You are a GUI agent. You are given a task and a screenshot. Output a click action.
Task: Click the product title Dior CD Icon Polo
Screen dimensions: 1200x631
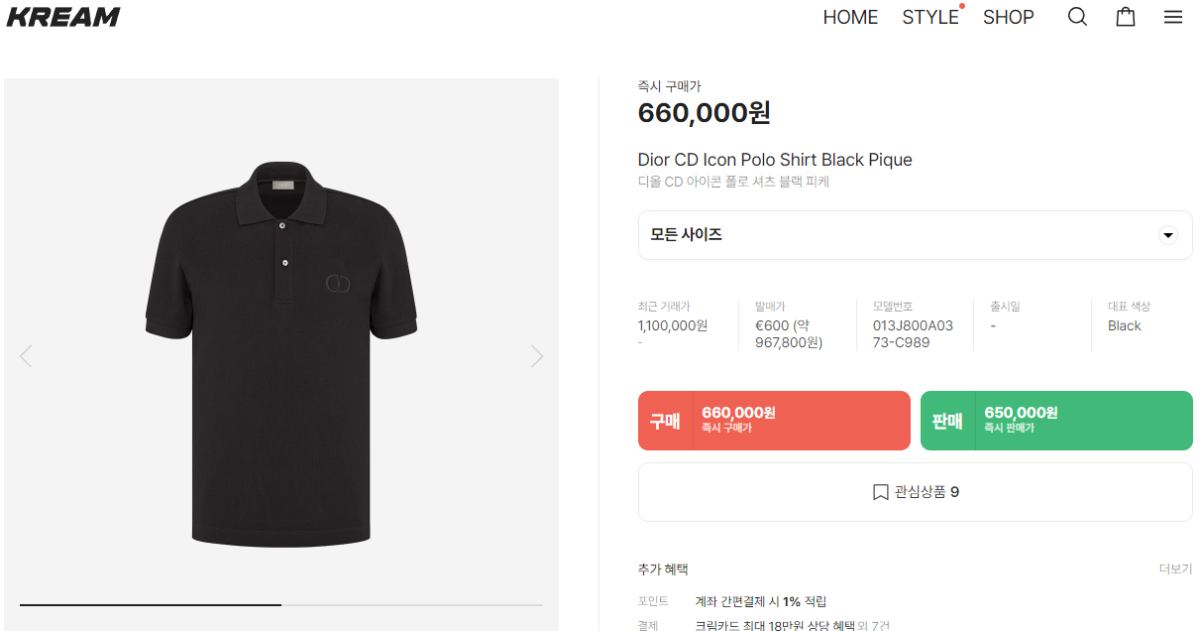[774, 160]
